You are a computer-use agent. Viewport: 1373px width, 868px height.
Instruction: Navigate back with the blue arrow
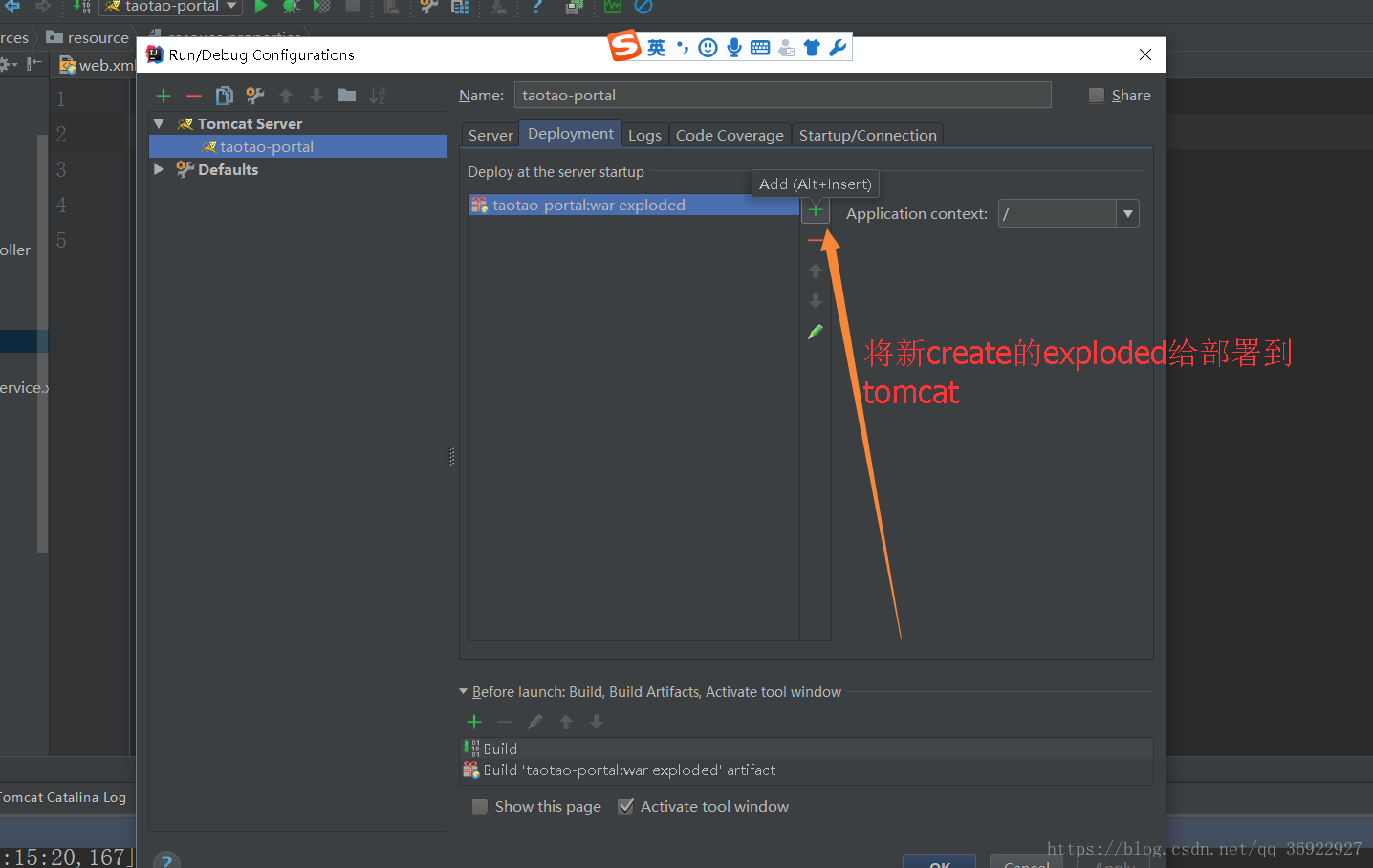pos(12,6)
